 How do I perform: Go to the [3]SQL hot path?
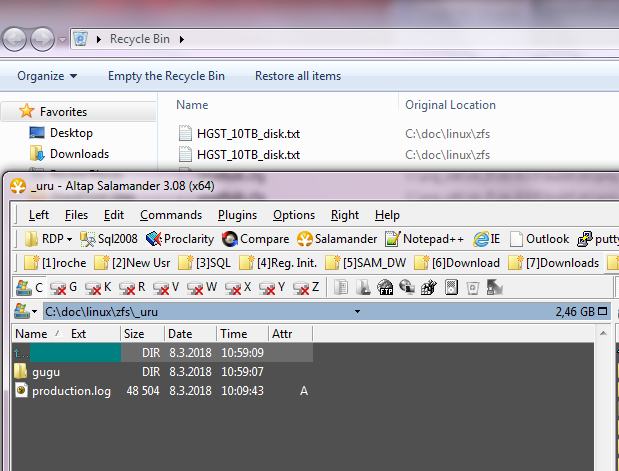pos(204,263)
